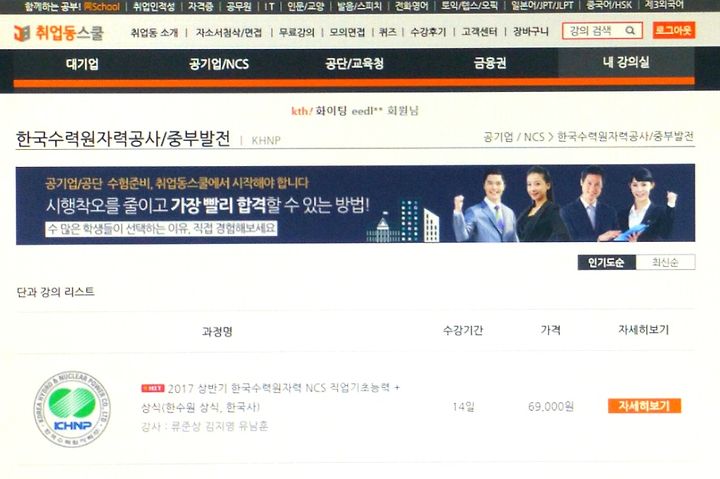Click the 수강기간 column header
The image size is (720, 479).
pos(463,330)
